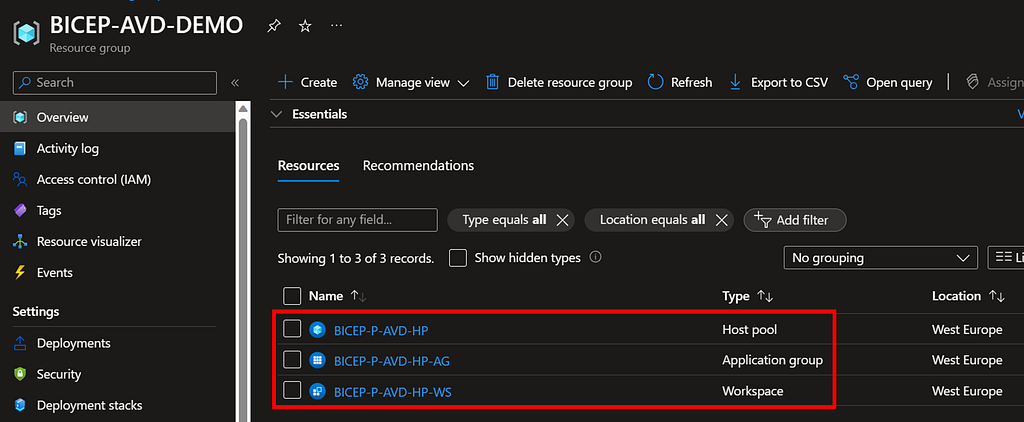Click the Filter for any field box
The image size is (1024, 422).
[x=357, y=220]
